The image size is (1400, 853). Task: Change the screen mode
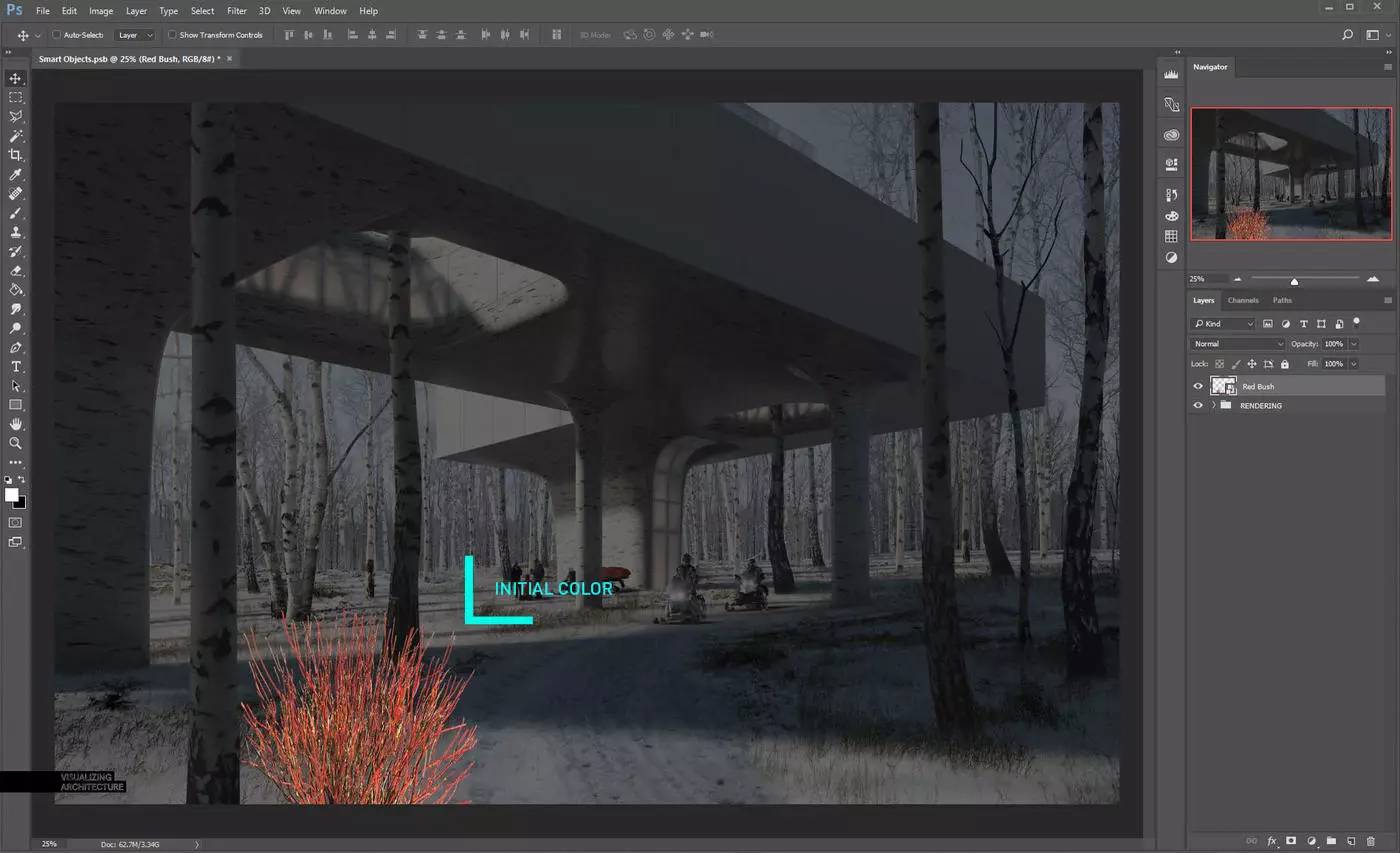click(15, 542)
